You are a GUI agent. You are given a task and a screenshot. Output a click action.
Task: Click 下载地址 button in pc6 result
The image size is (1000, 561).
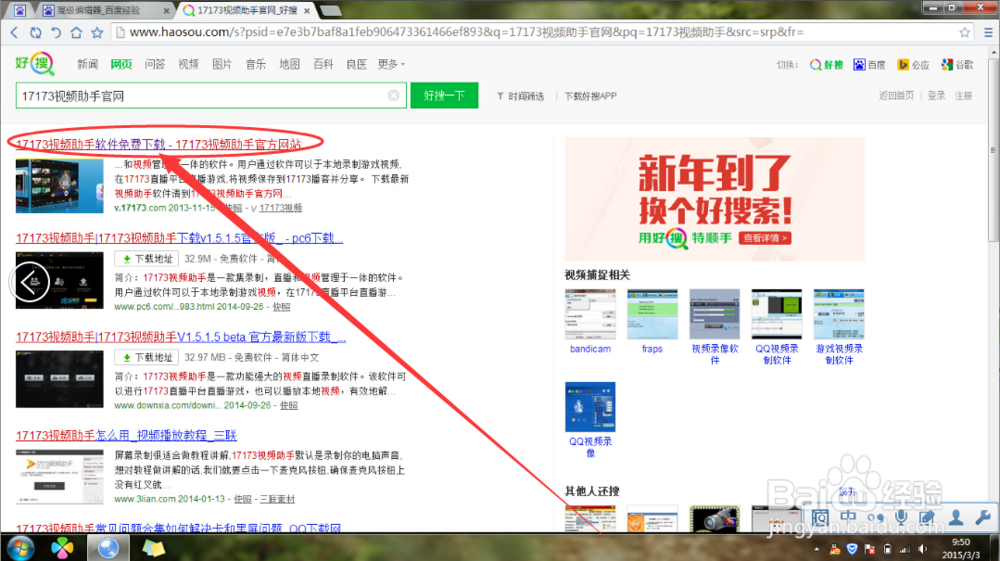tap(146, 259)
